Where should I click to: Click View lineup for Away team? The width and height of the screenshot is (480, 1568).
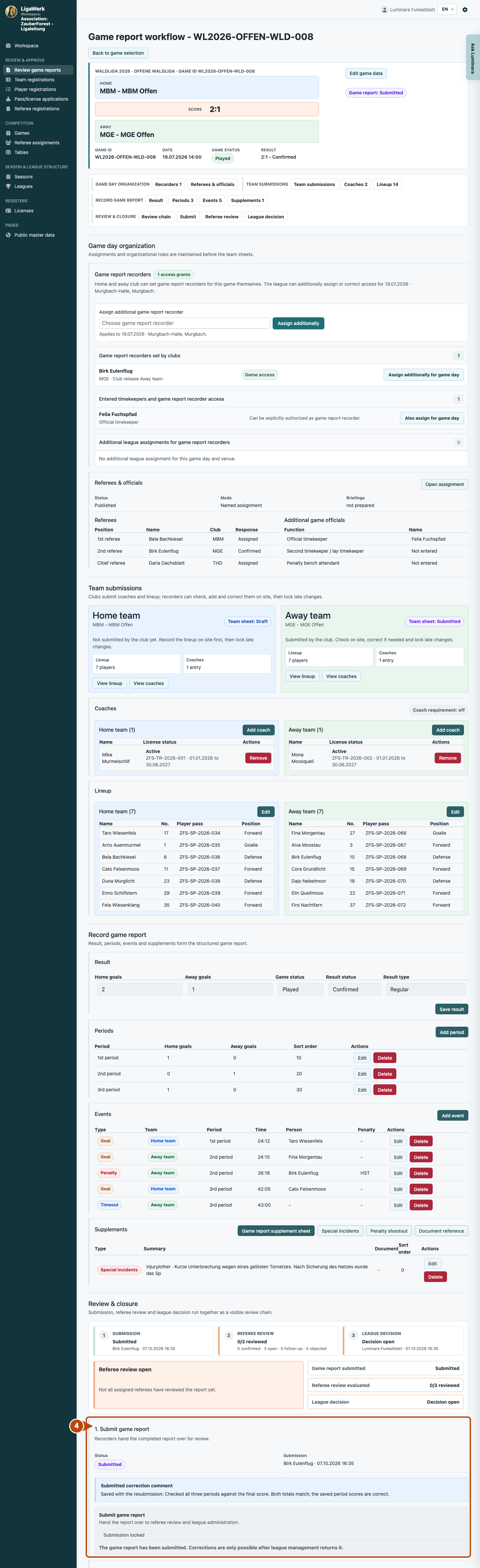click(x=302, y=676)
